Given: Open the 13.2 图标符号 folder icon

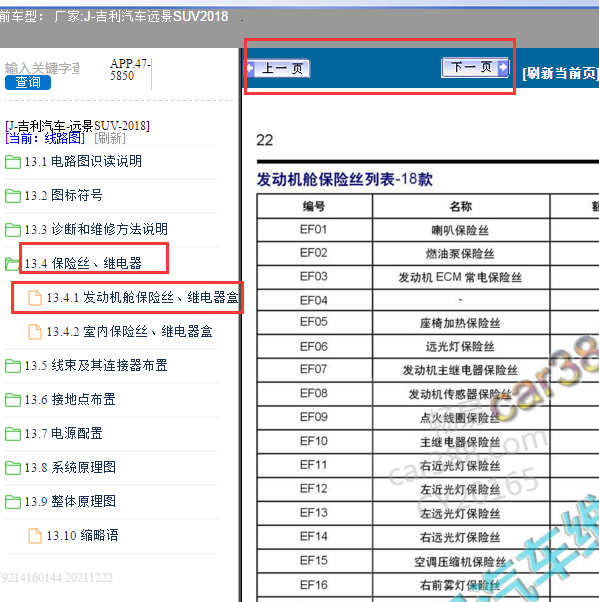Looking at the screenshot, I should pos(13,196).
